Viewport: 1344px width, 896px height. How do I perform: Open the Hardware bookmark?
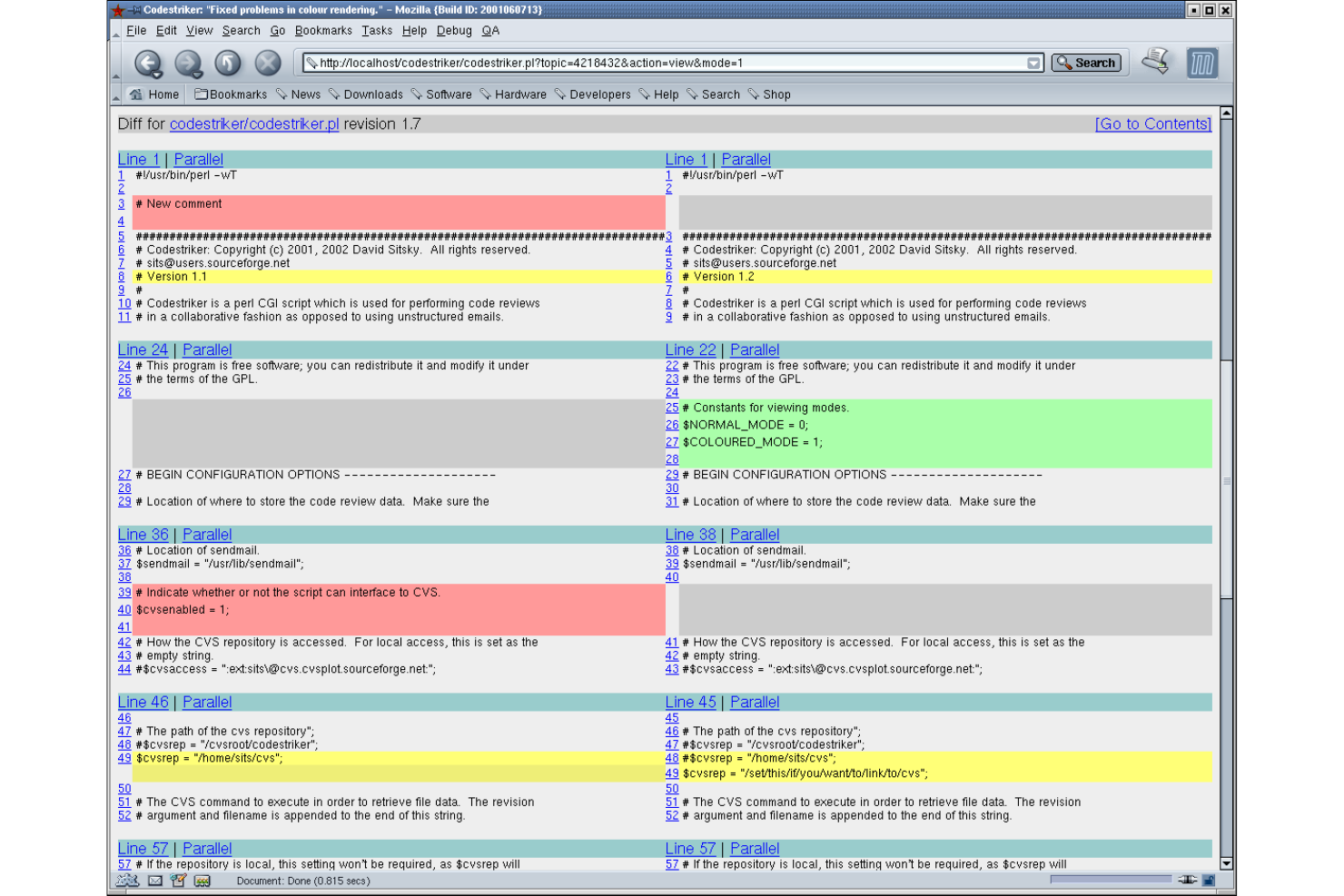click(x=513, y=94)
